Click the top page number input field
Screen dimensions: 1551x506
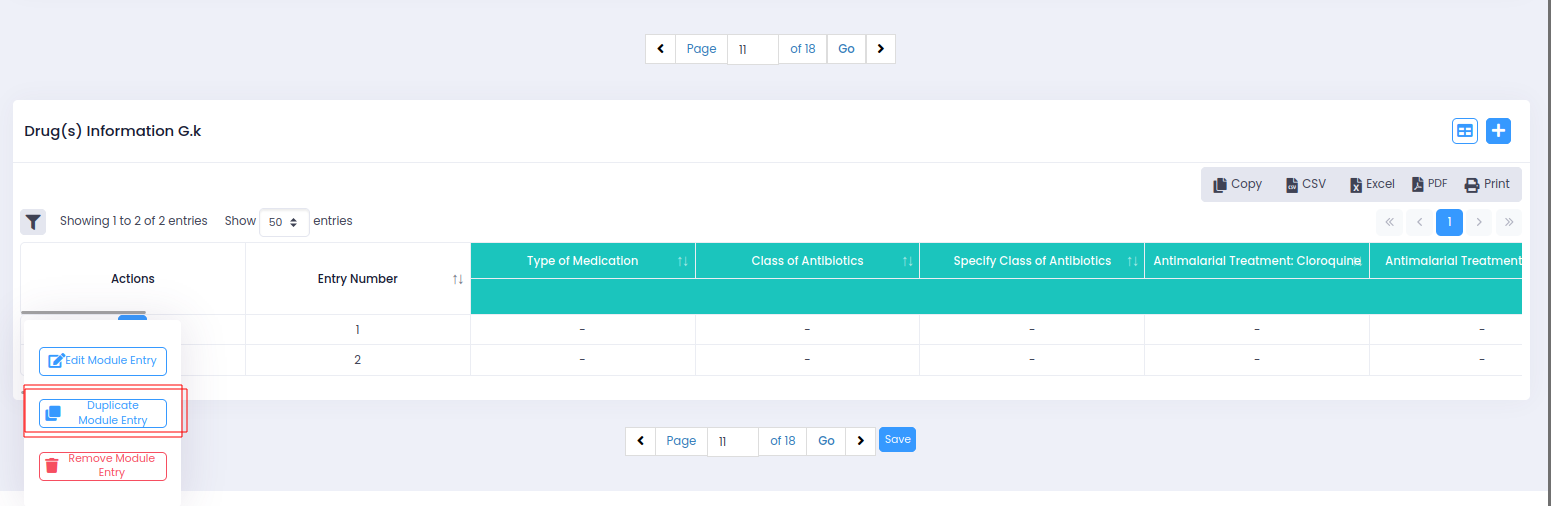point(752,49)
